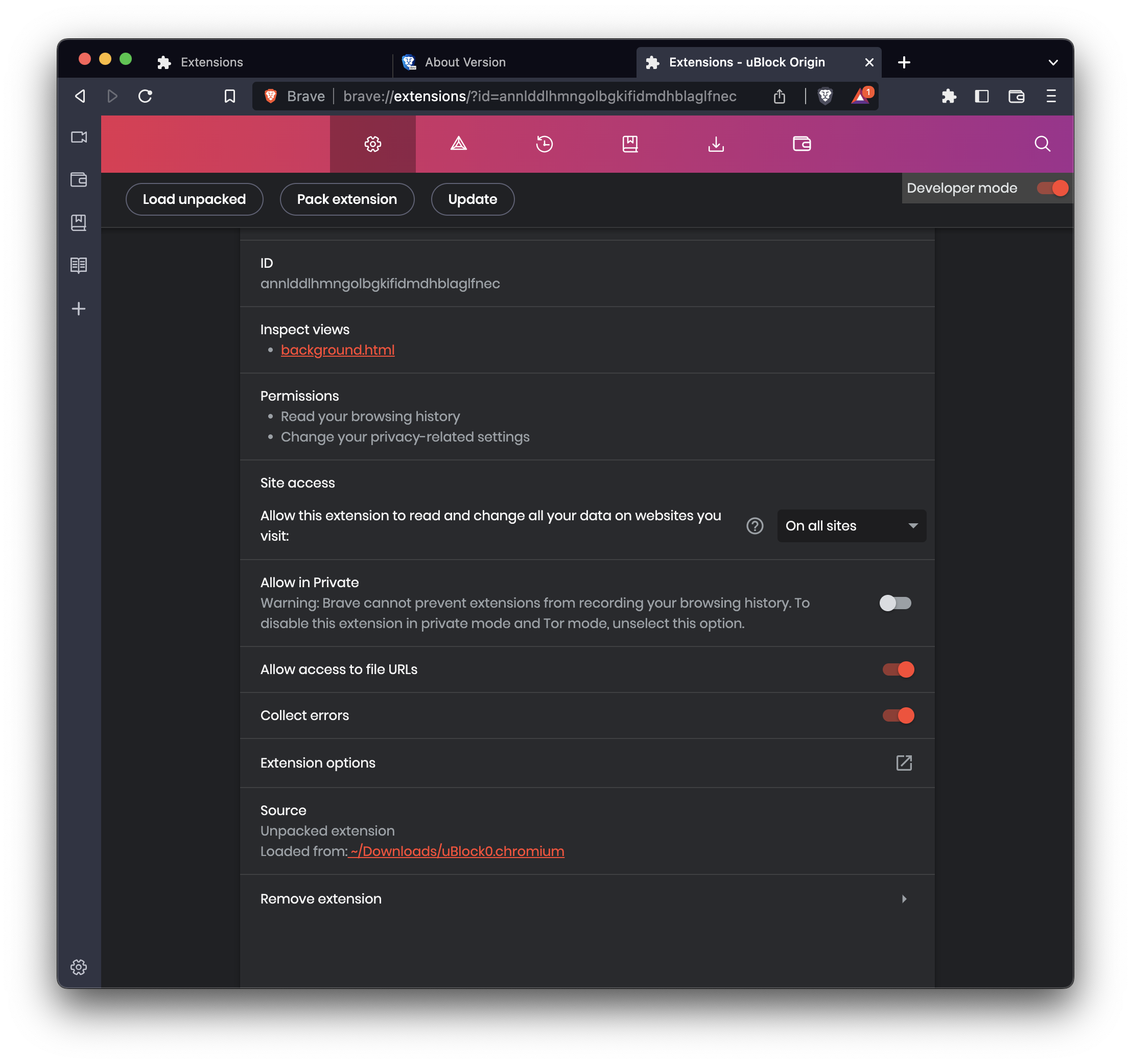
Task: Click the Load unpacked button
Action: [x=194, y=199]
